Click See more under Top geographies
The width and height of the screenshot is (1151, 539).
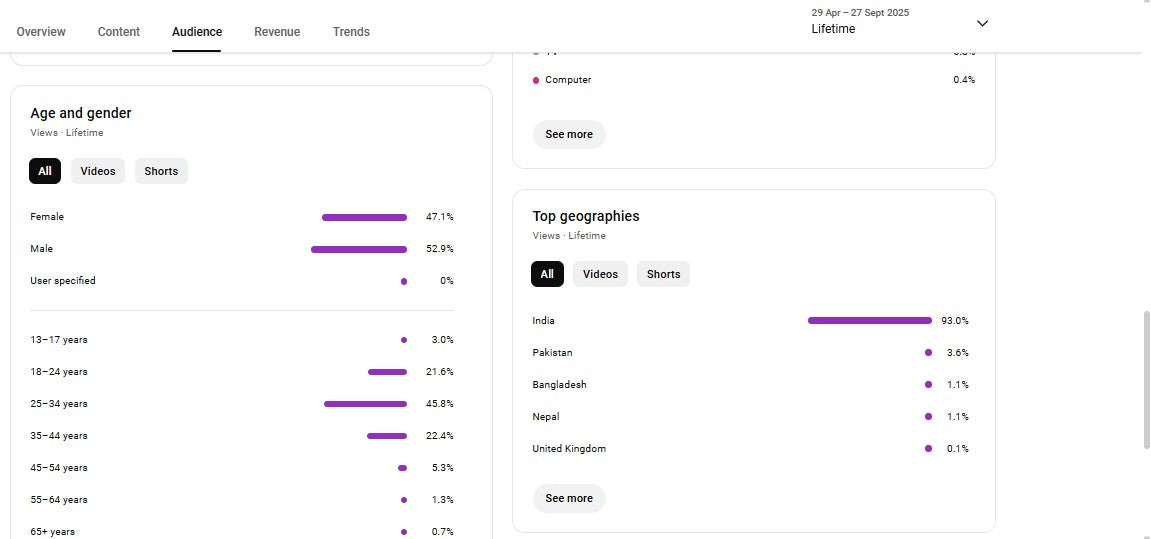569,498
